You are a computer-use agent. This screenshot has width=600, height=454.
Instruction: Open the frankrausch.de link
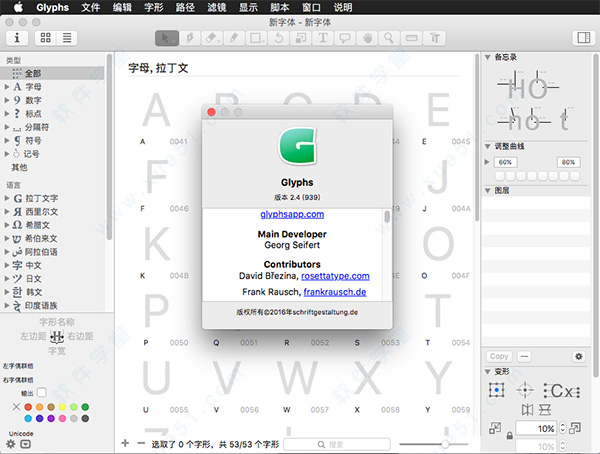pos(335,292)
